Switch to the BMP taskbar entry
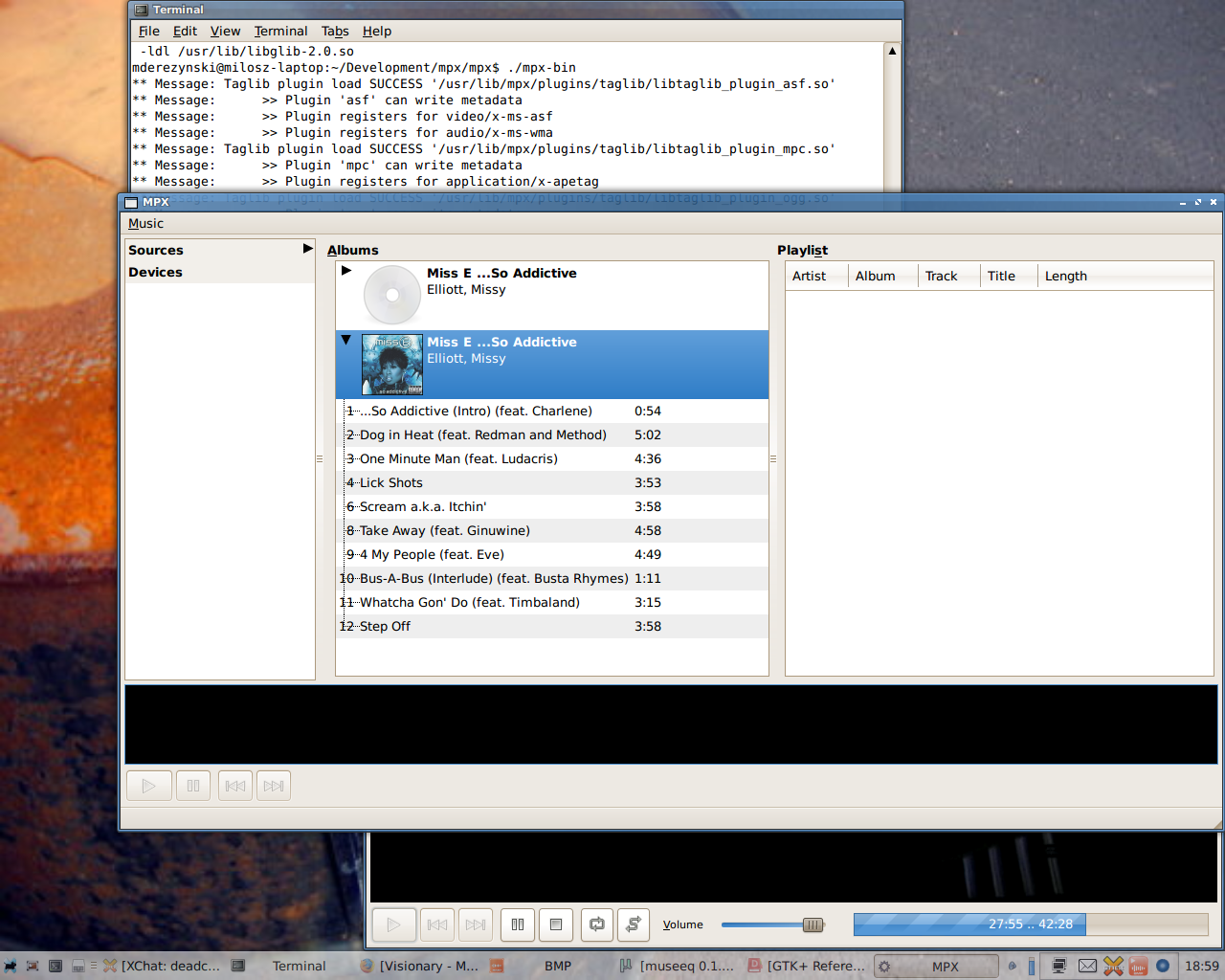This screenshot has height=980, width=1225. [x=547, y=966]
